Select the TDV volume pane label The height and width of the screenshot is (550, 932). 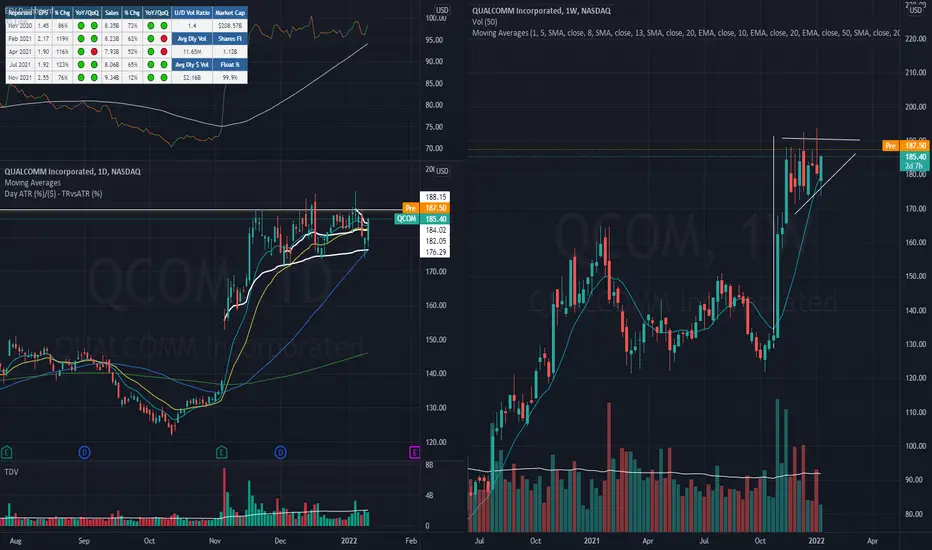click(11, 472)
